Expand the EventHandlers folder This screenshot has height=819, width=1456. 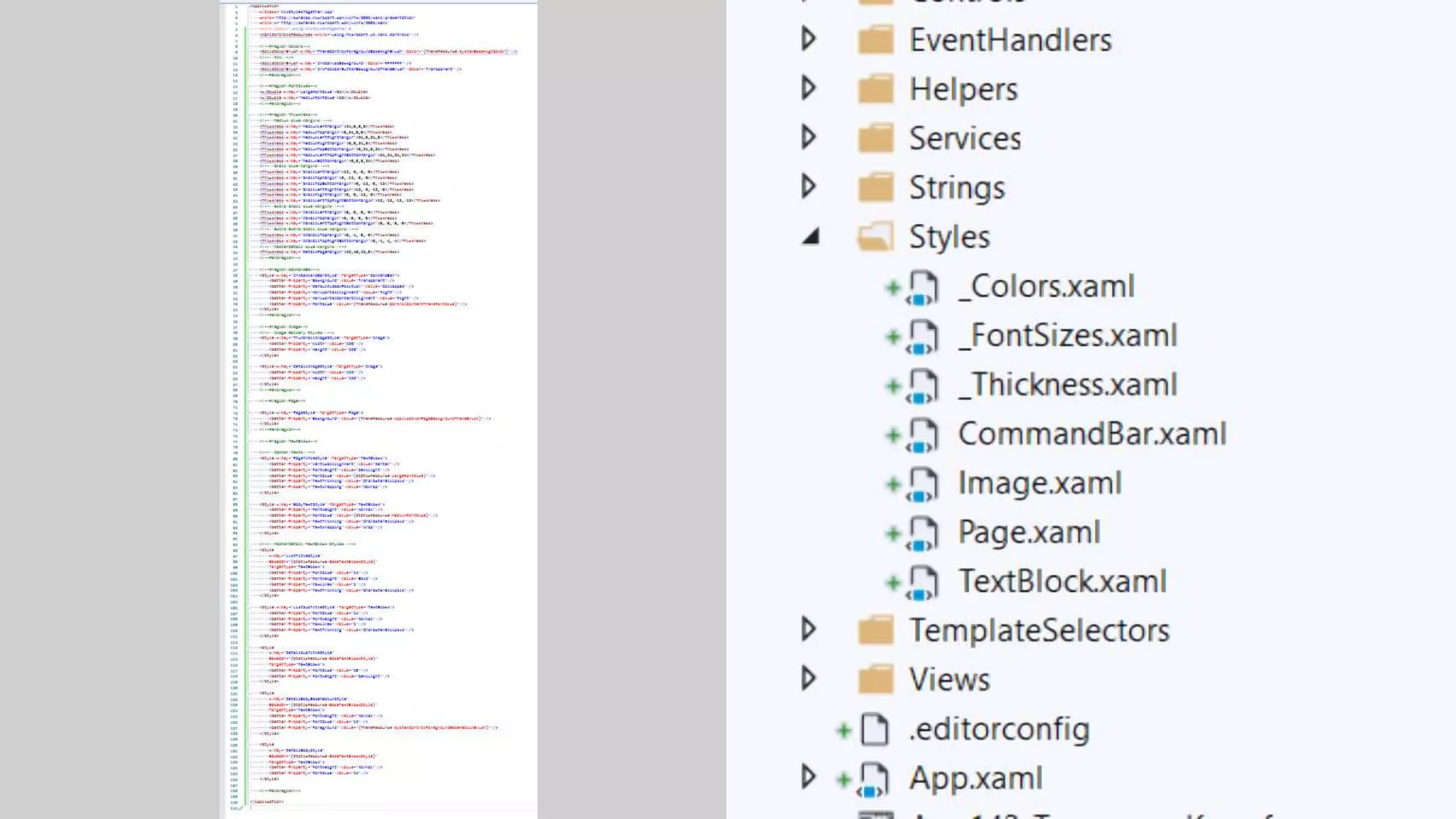(x=808, y=39)
